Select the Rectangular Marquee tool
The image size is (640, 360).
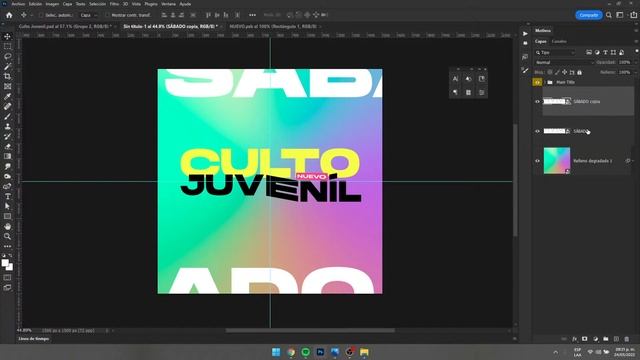[x=7, y=46]
